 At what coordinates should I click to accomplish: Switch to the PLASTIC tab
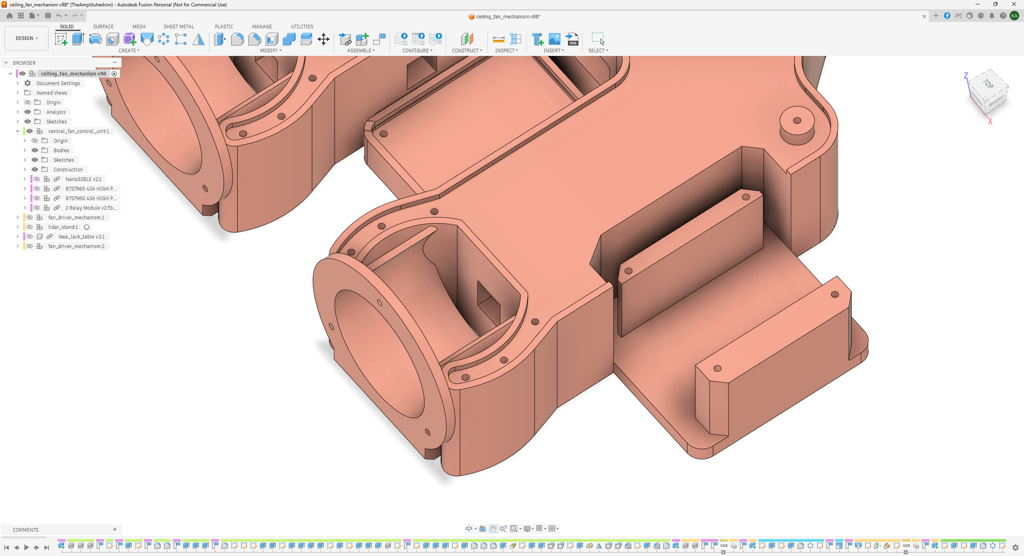point(224,27)
